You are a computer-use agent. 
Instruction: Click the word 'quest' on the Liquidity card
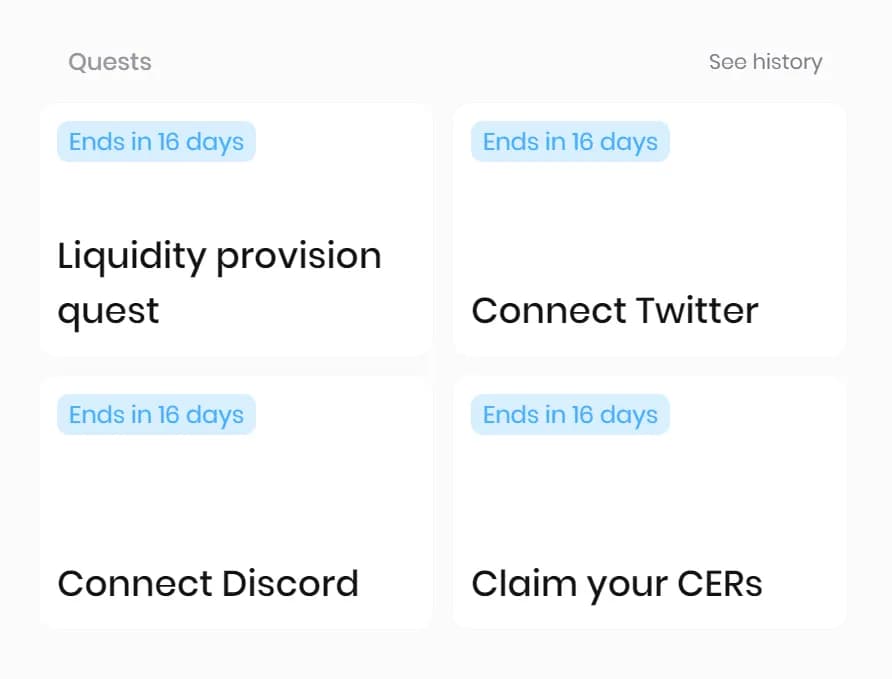click(108, 312)
